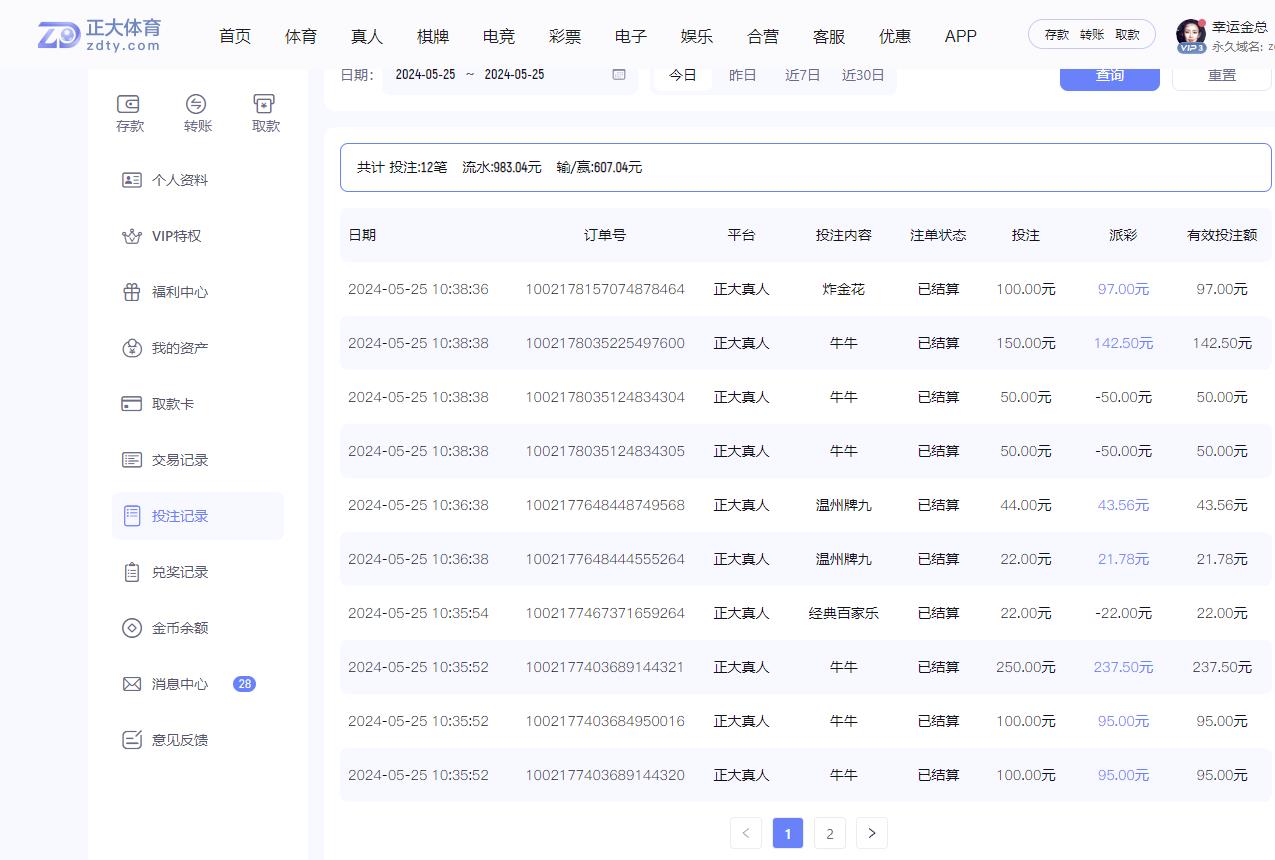Open 体育 in top navigation
1275x860 pixels.
[301, 36]
